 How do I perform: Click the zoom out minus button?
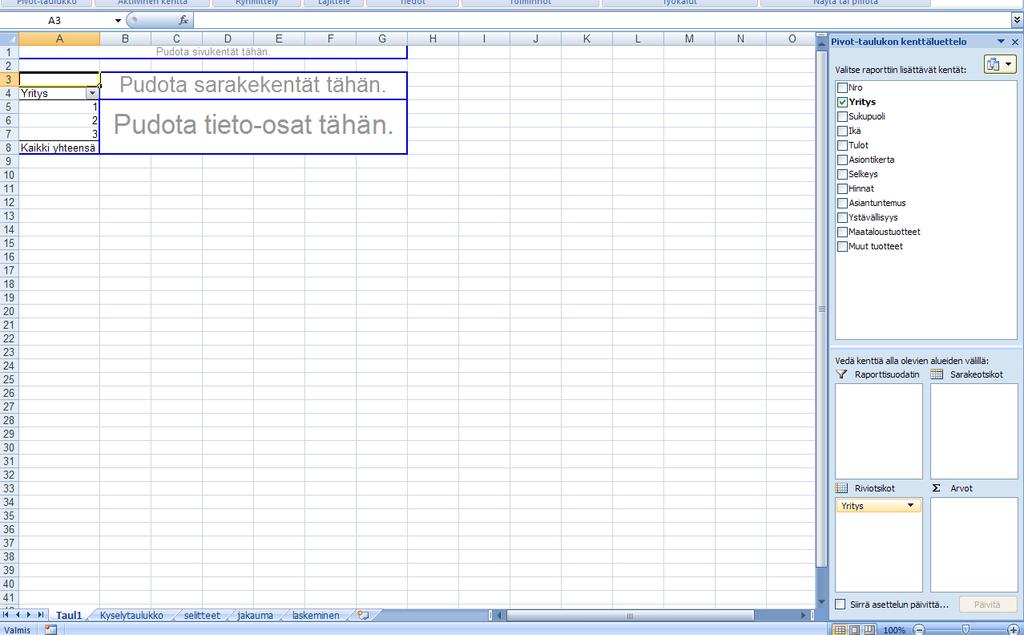tap(919, 630)
